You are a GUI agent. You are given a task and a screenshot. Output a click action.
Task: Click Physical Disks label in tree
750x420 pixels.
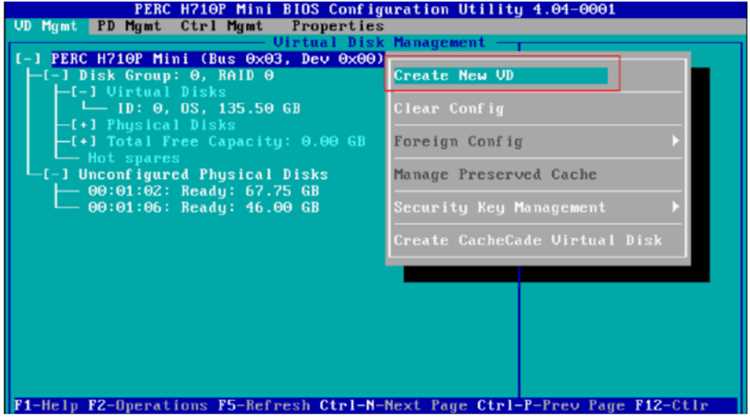[171, 125]
